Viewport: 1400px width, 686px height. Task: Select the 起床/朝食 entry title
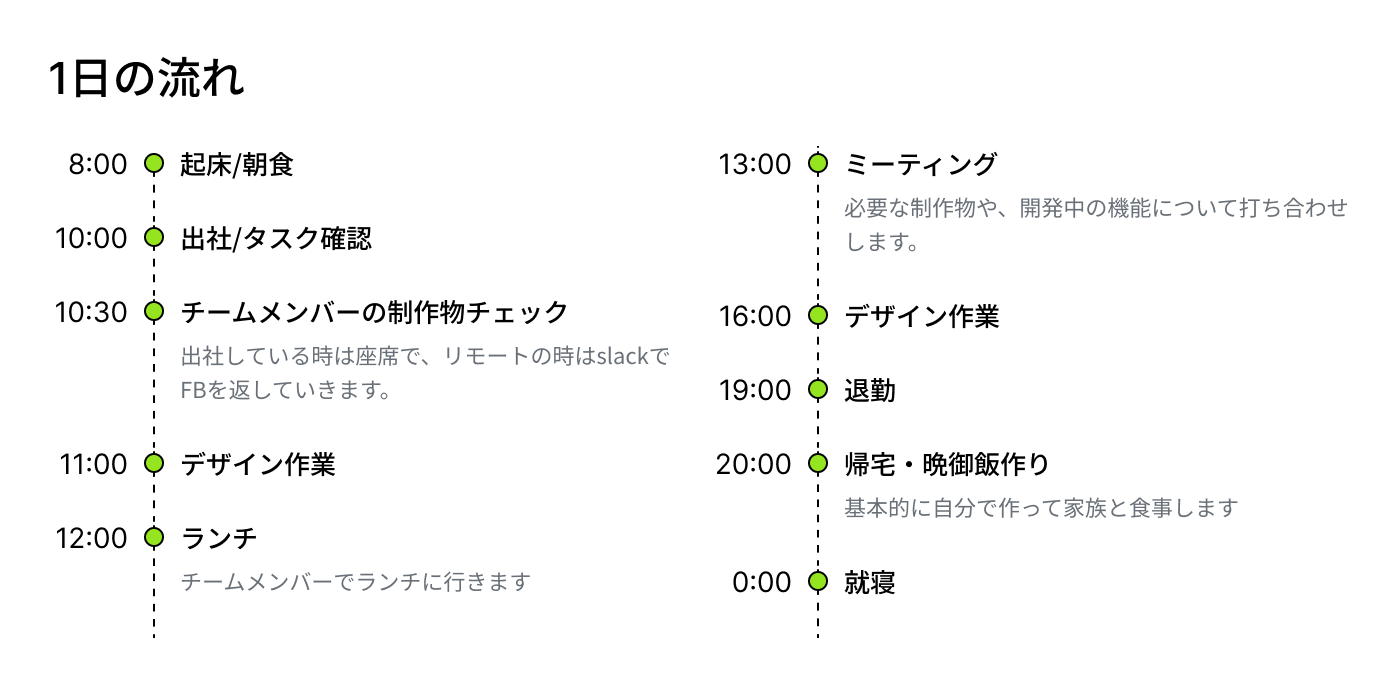click(x=237, y=164)
